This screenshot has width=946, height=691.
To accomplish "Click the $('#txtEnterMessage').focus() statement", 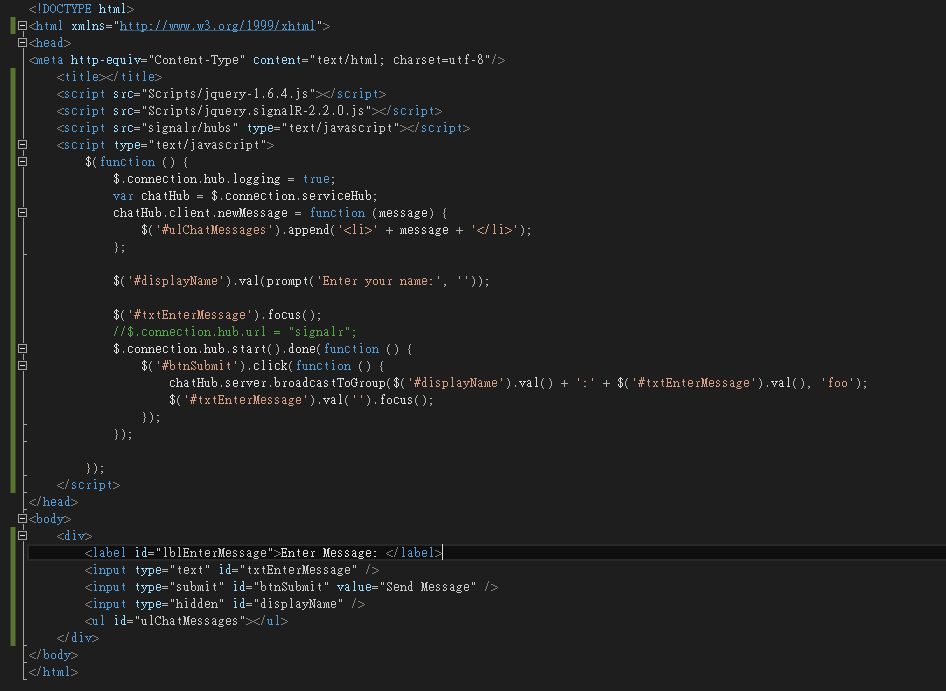I will coord(217,315).
